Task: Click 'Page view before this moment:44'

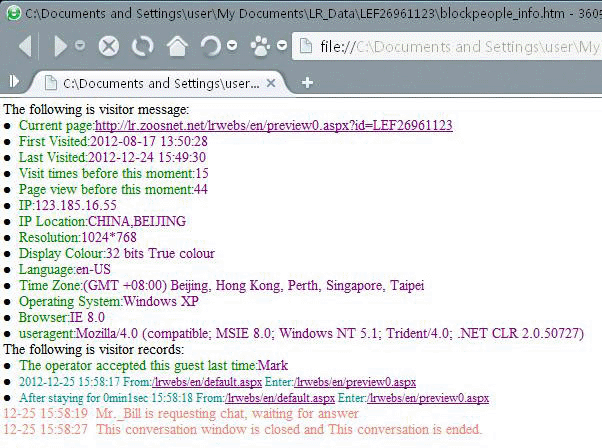Action: pos(113,190)
